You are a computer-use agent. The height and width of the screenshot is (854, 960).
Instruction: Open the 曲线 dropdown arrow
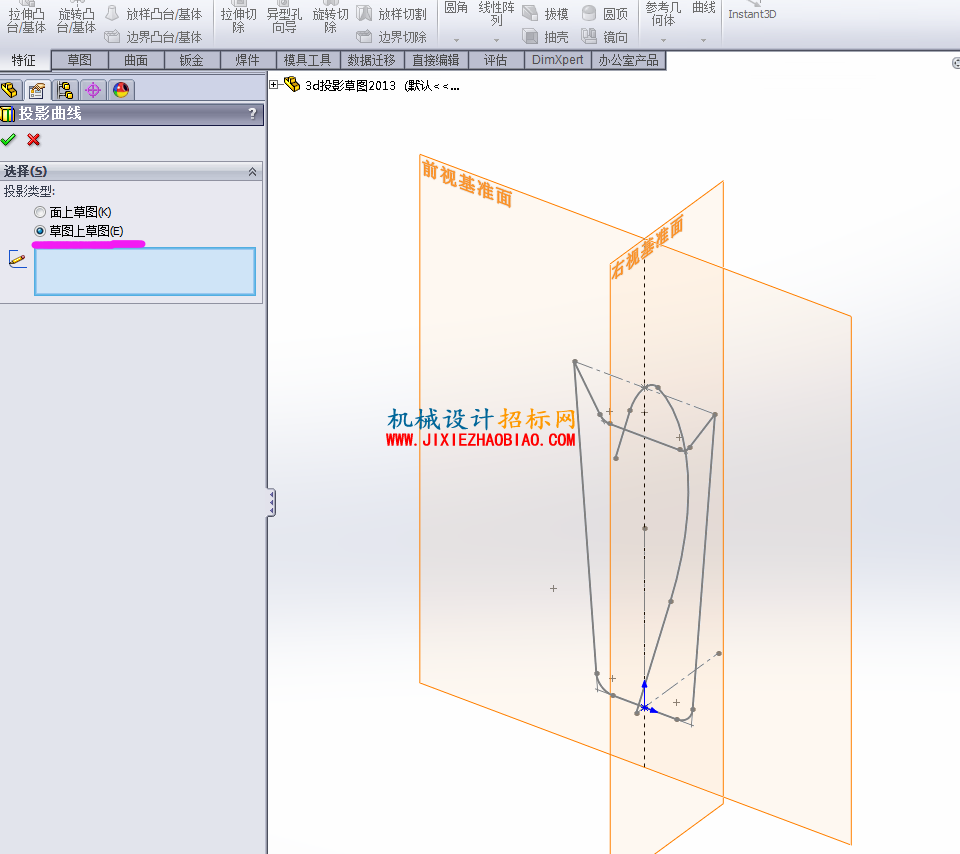pyautogui.click(x=703, y=40)
